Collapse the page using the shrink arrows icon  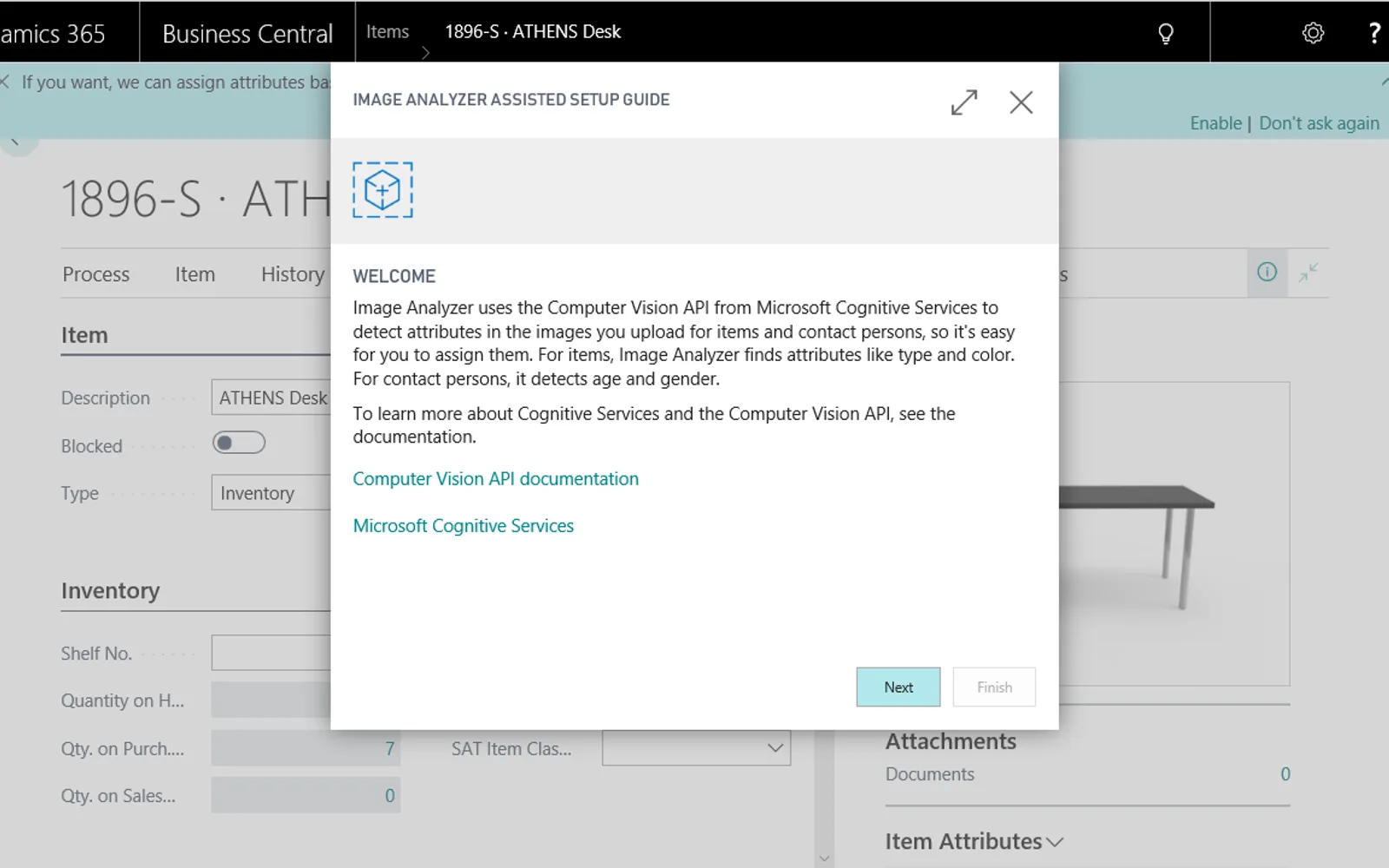coord(1308,273)
